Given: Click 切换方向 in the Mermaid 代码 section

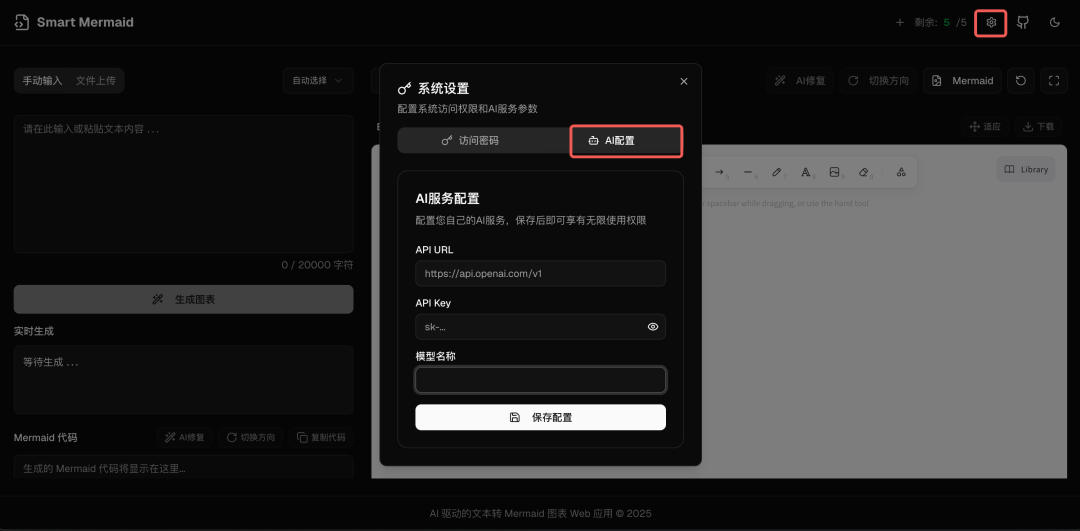Looking at the screenshot, I should click(251, 437).
